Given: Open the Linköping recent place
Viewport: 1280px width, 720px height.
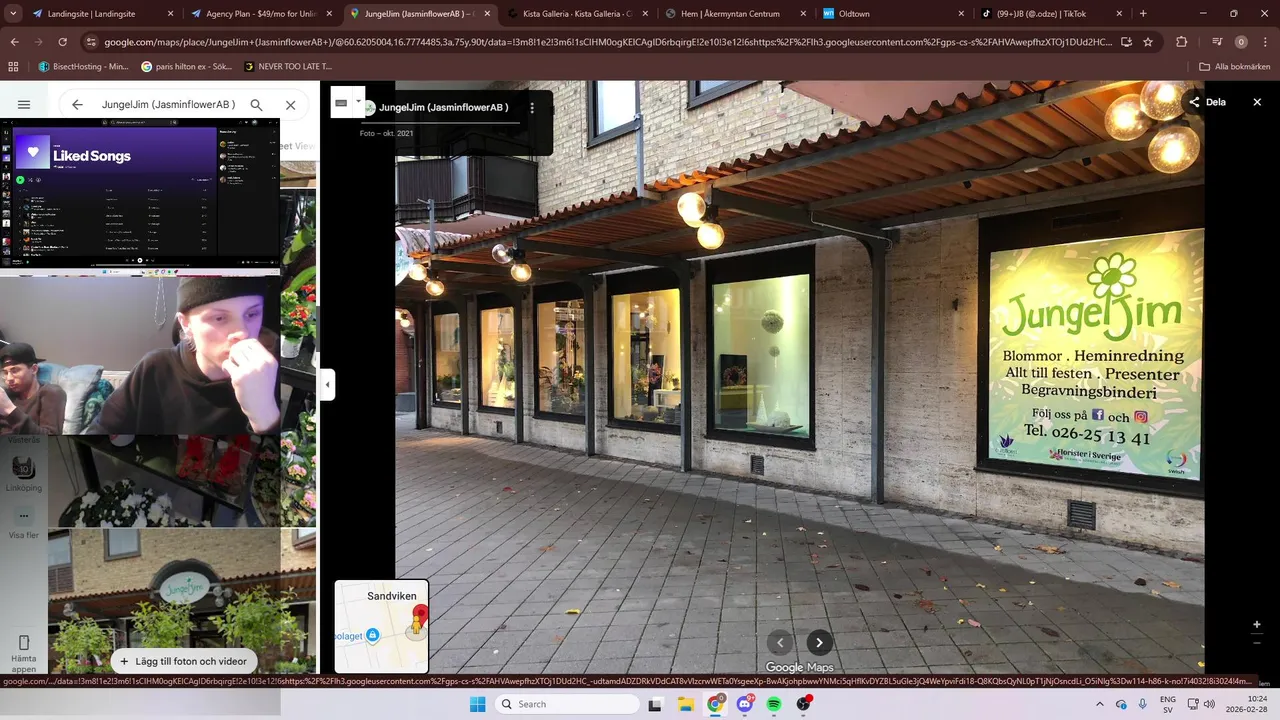Looking at the screenshot, I should pos(24,474).
